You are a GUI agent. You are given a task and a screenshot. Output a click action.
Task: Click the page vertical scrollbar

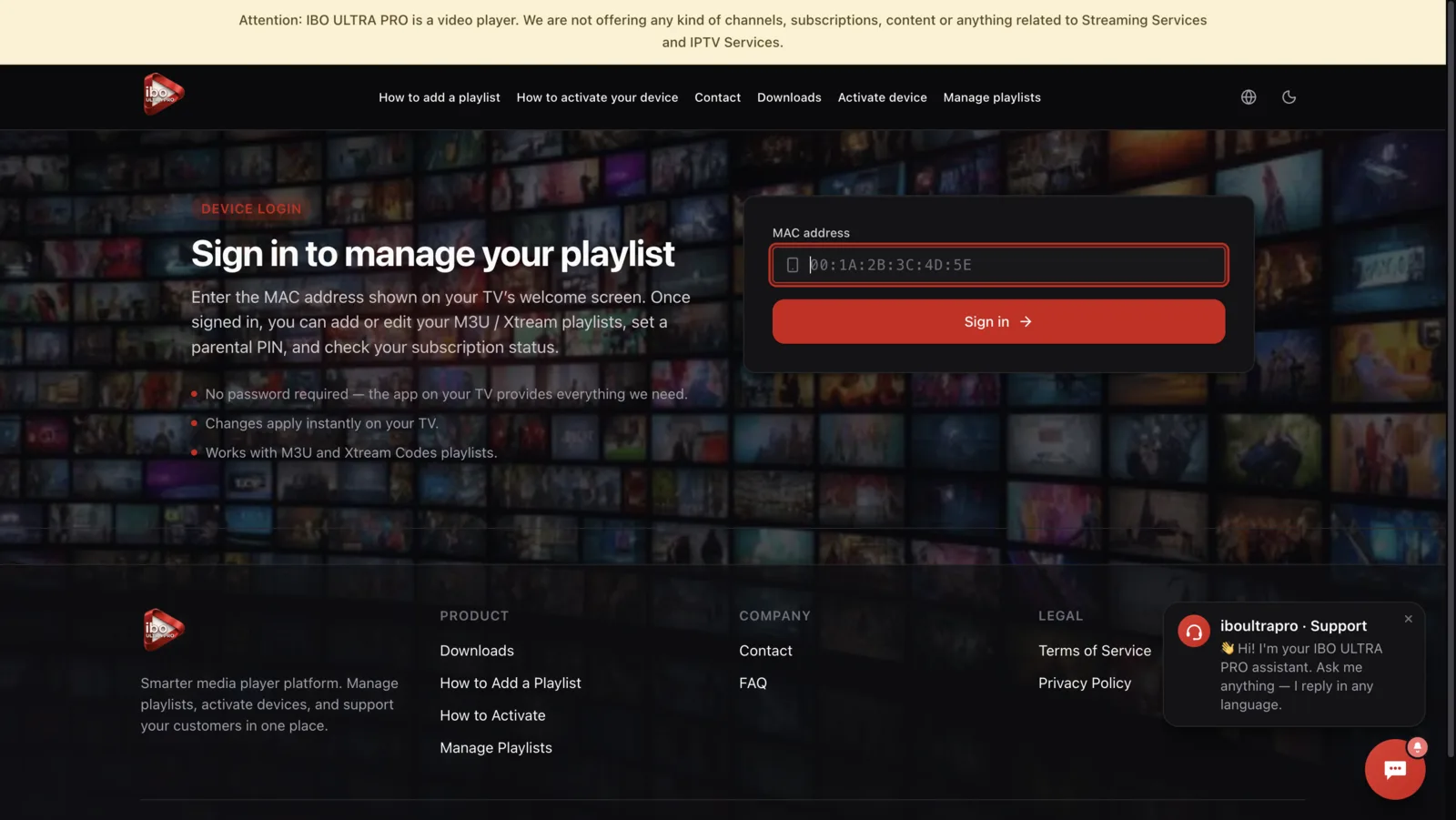[1451, 380]
